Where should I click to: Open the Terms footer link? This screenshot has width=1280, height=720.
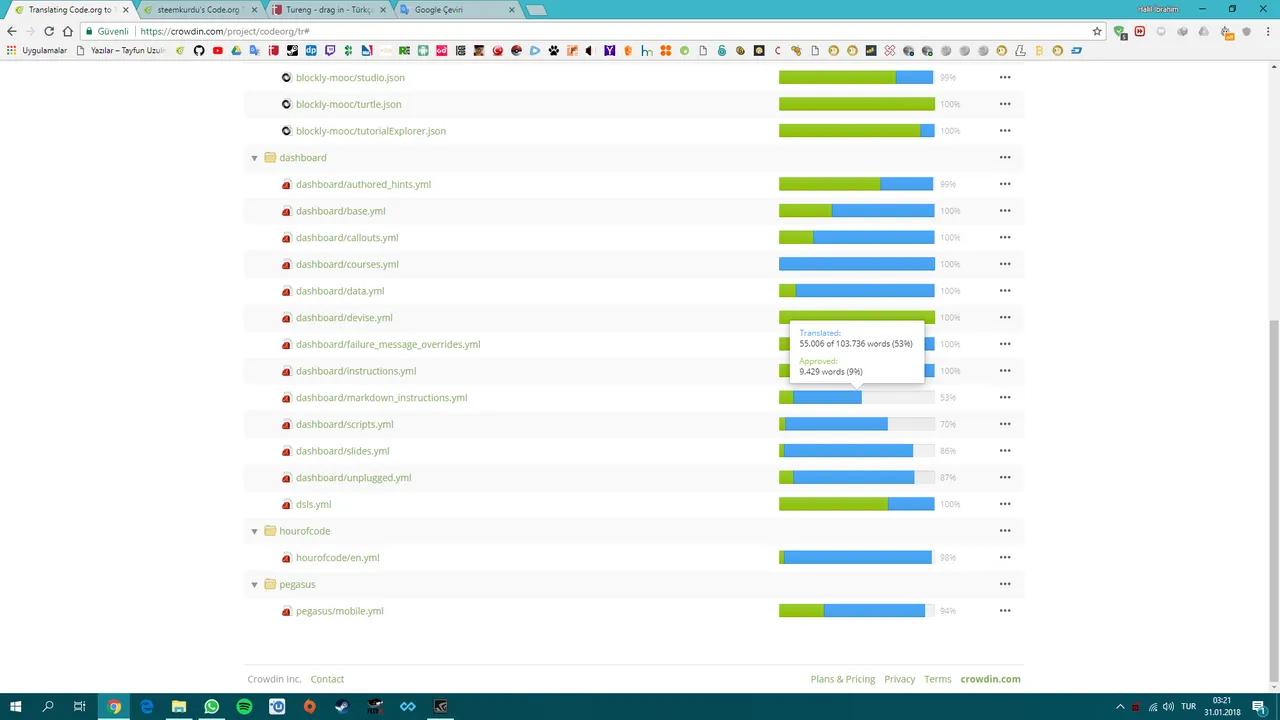[938, 679]
